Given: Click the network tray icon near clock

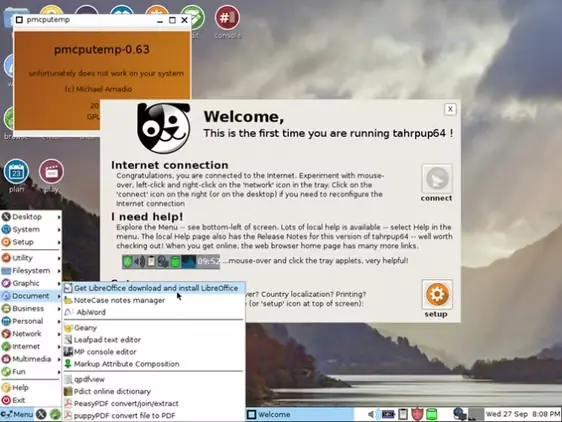Looking at the screenshot, I should tap(459, 414).
